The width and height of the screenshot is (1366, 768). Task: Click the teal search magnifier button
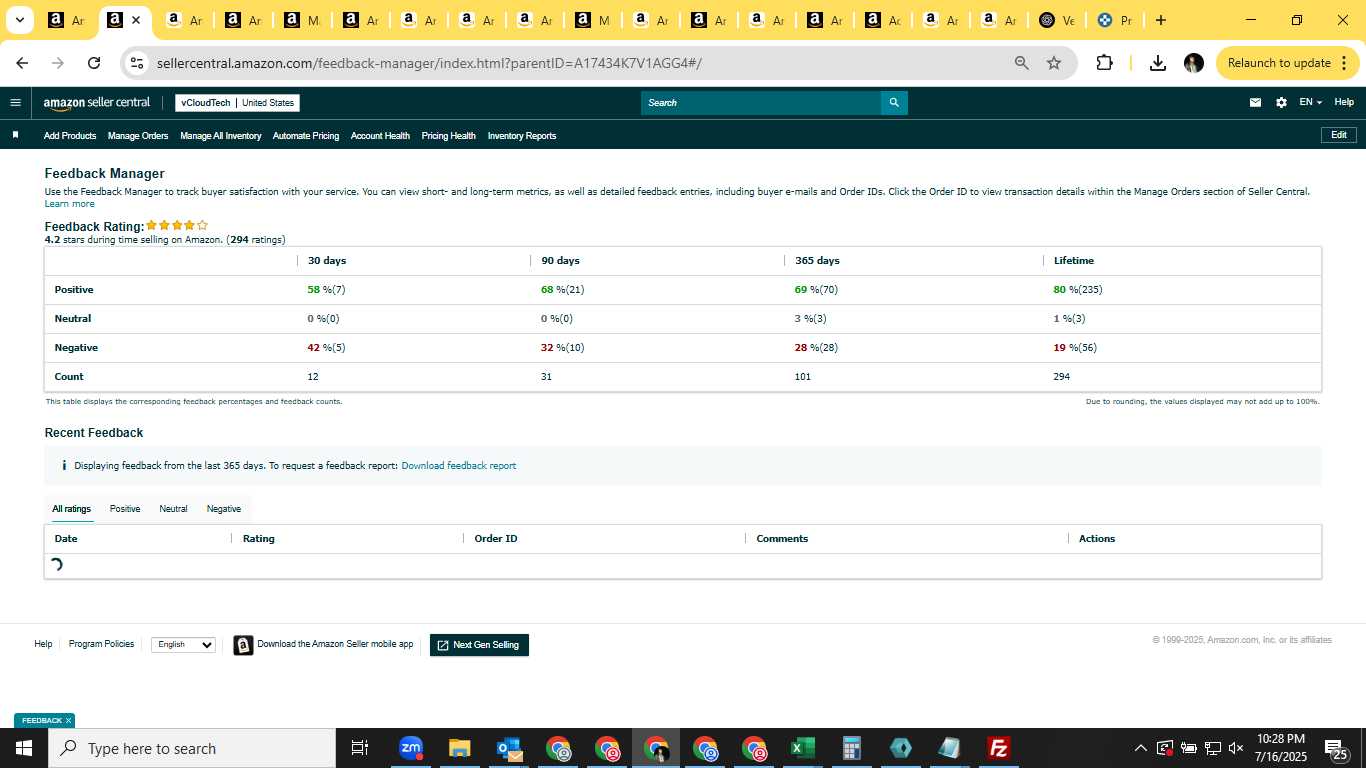point(894,103)
